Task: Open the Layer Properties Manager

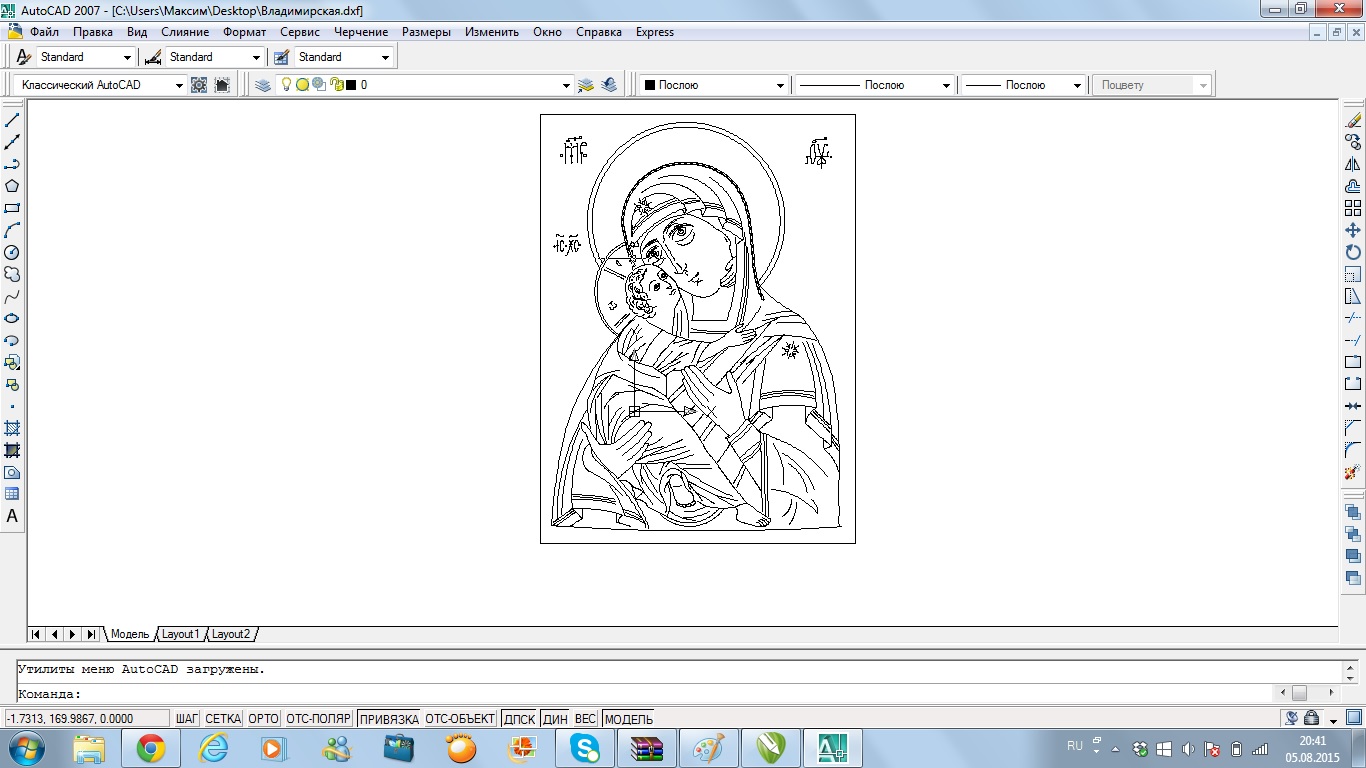Action: click(x=263, y=85)
